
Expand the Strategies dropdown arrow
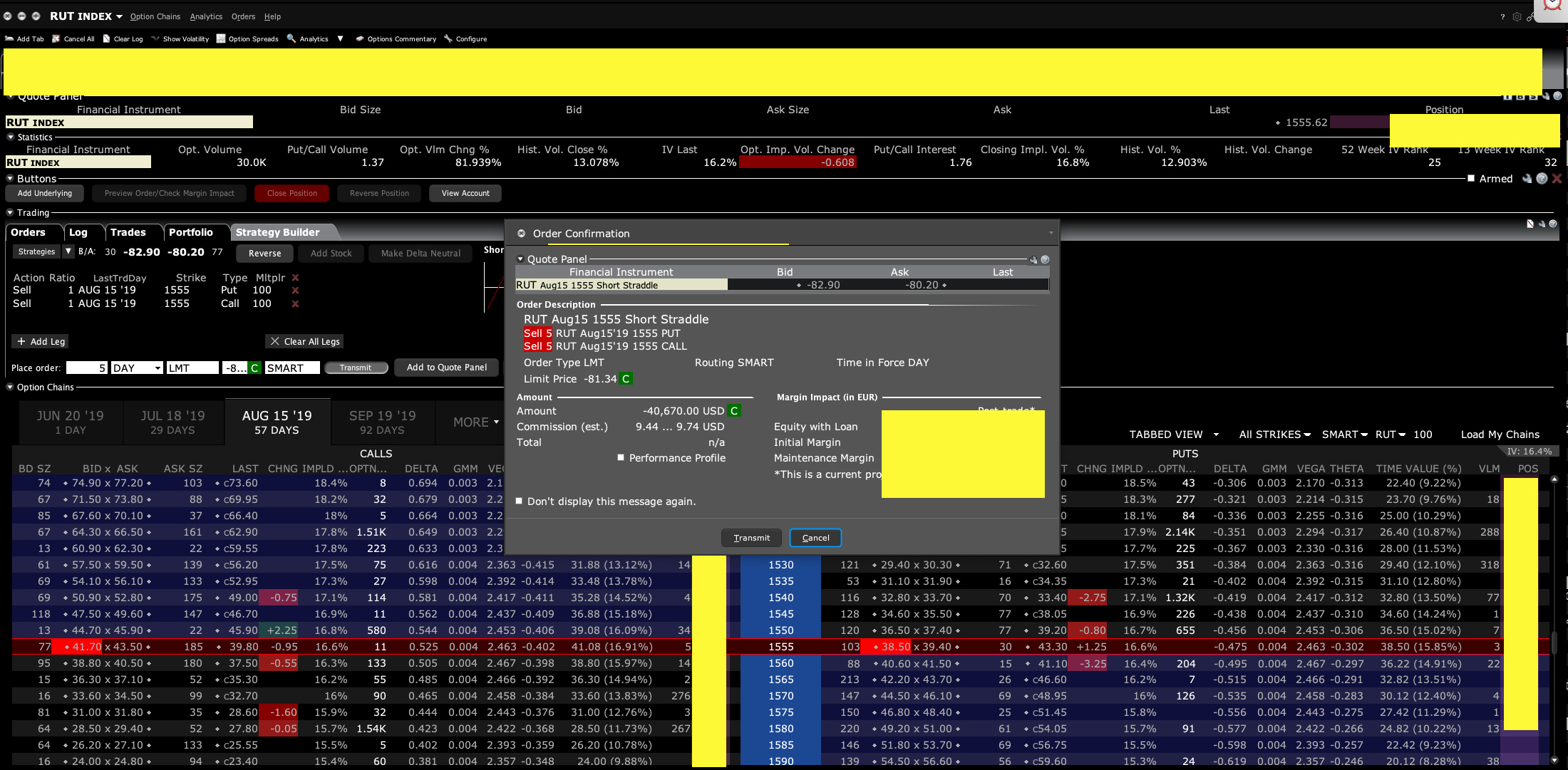(68, 251)
